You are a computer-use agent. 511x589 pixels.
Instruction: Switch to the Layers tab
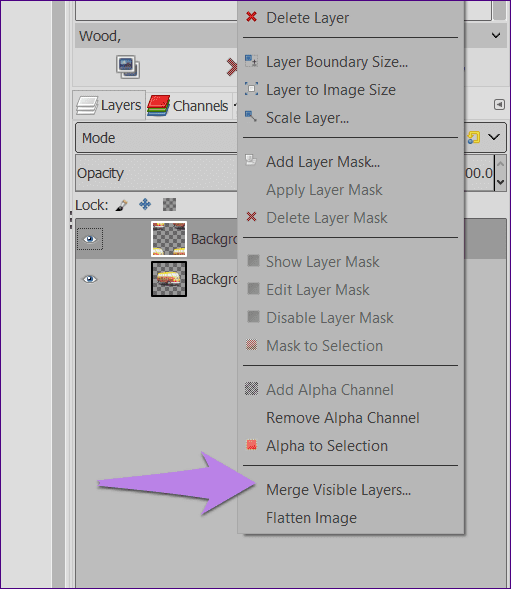[109, 105]
